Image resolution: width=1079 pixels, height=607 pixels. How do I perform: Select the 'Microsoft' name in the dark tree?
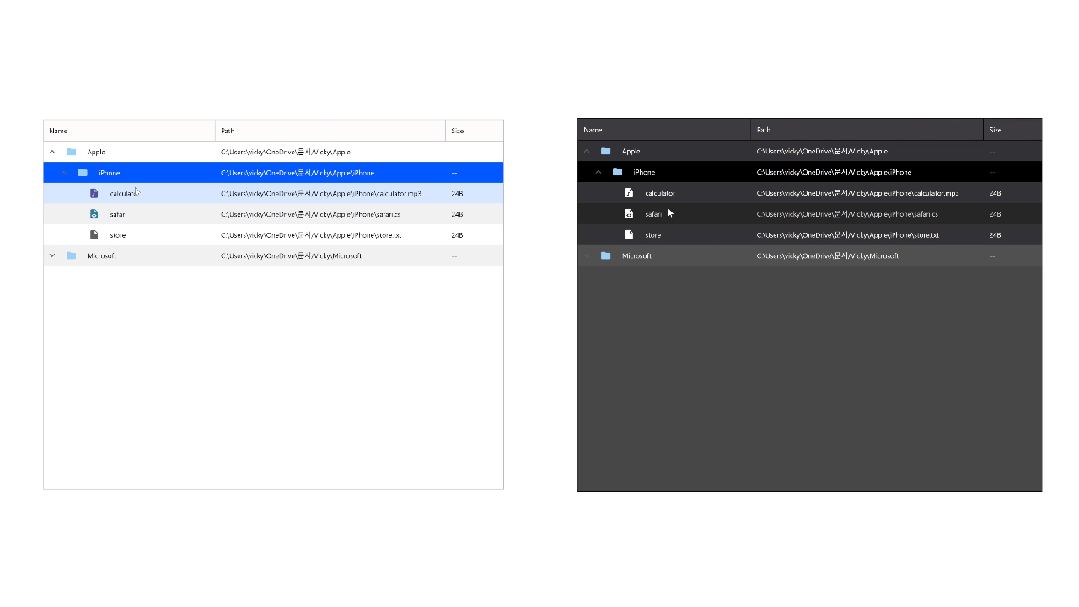pyautogui.click(x=637, y=256)
